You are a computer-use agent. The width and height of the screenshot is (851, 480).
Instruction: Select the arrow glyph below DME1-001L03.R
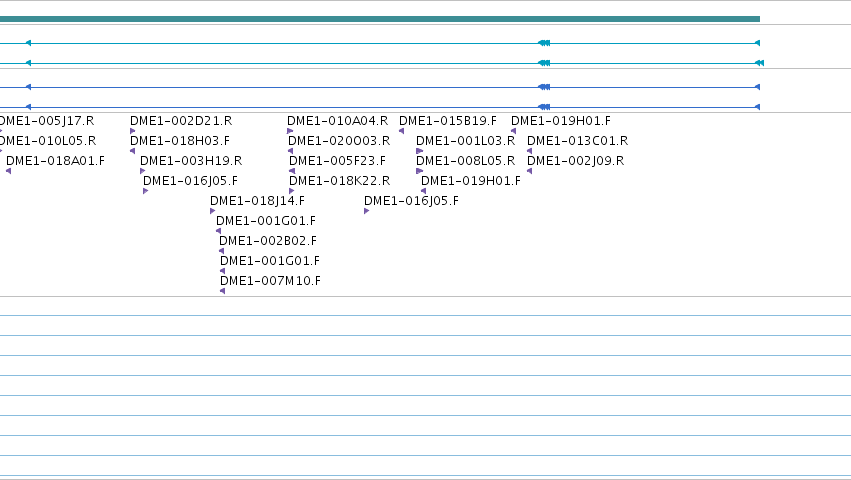[420, 151]
